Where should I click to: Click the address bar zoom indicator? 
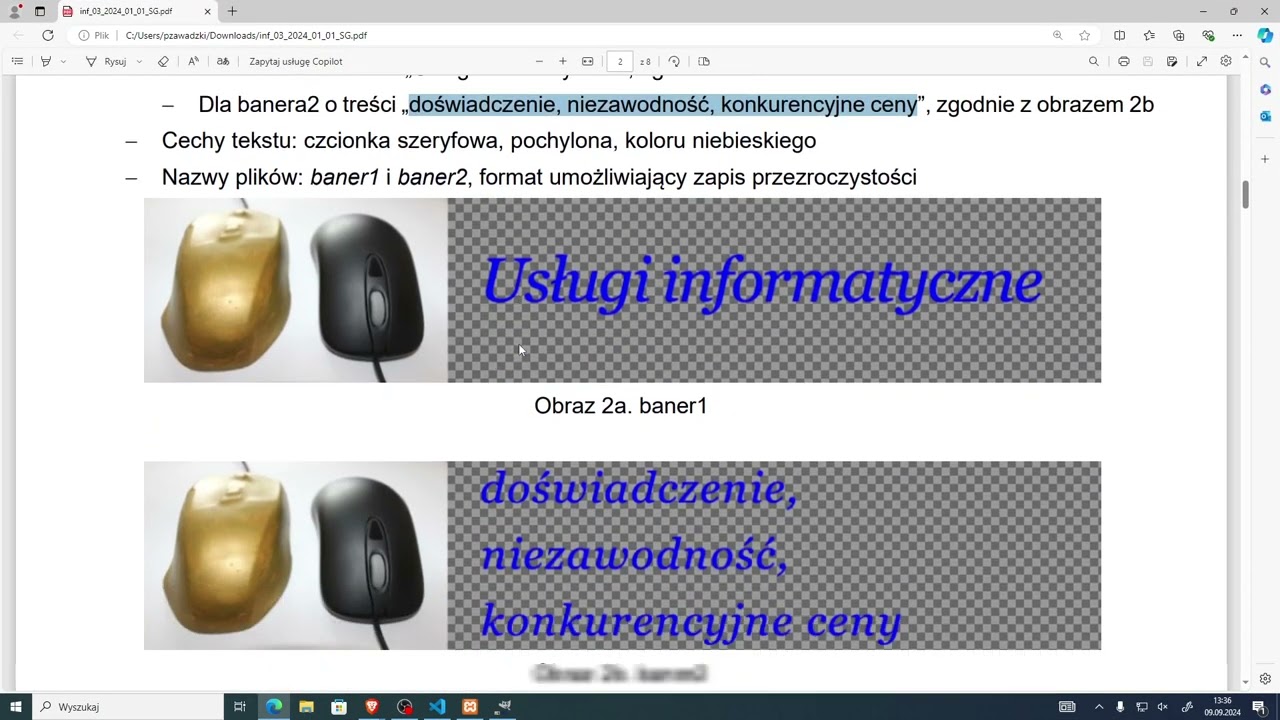tap(1057, 35)
